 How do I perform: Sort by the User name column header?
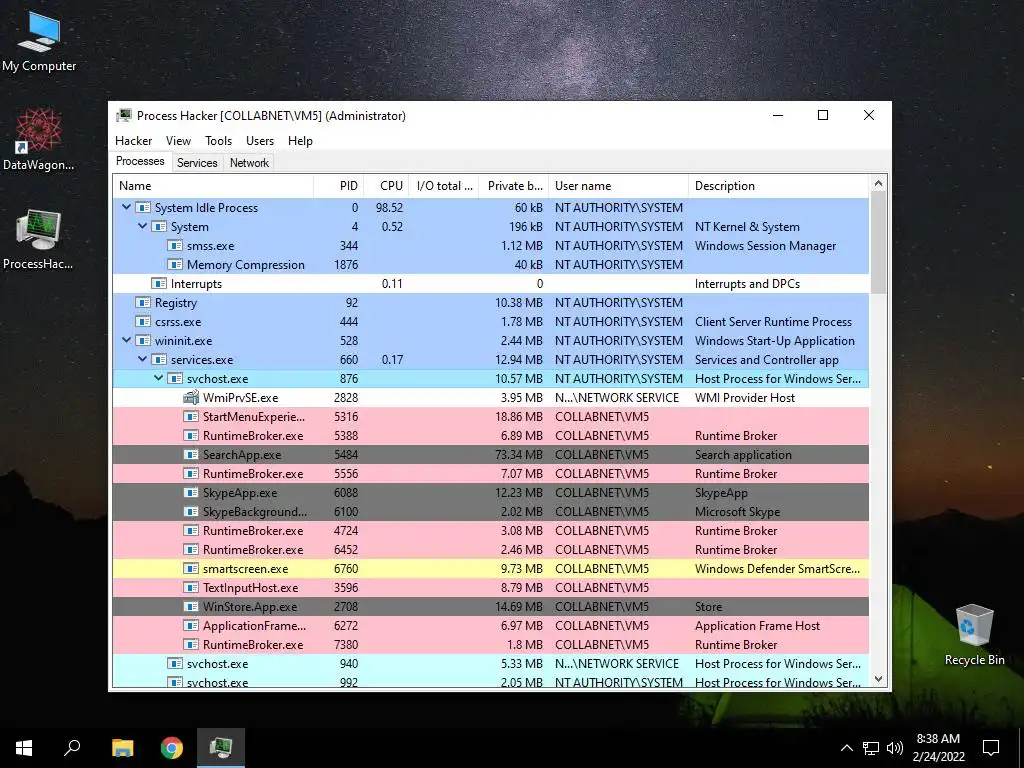coord(618,186)
